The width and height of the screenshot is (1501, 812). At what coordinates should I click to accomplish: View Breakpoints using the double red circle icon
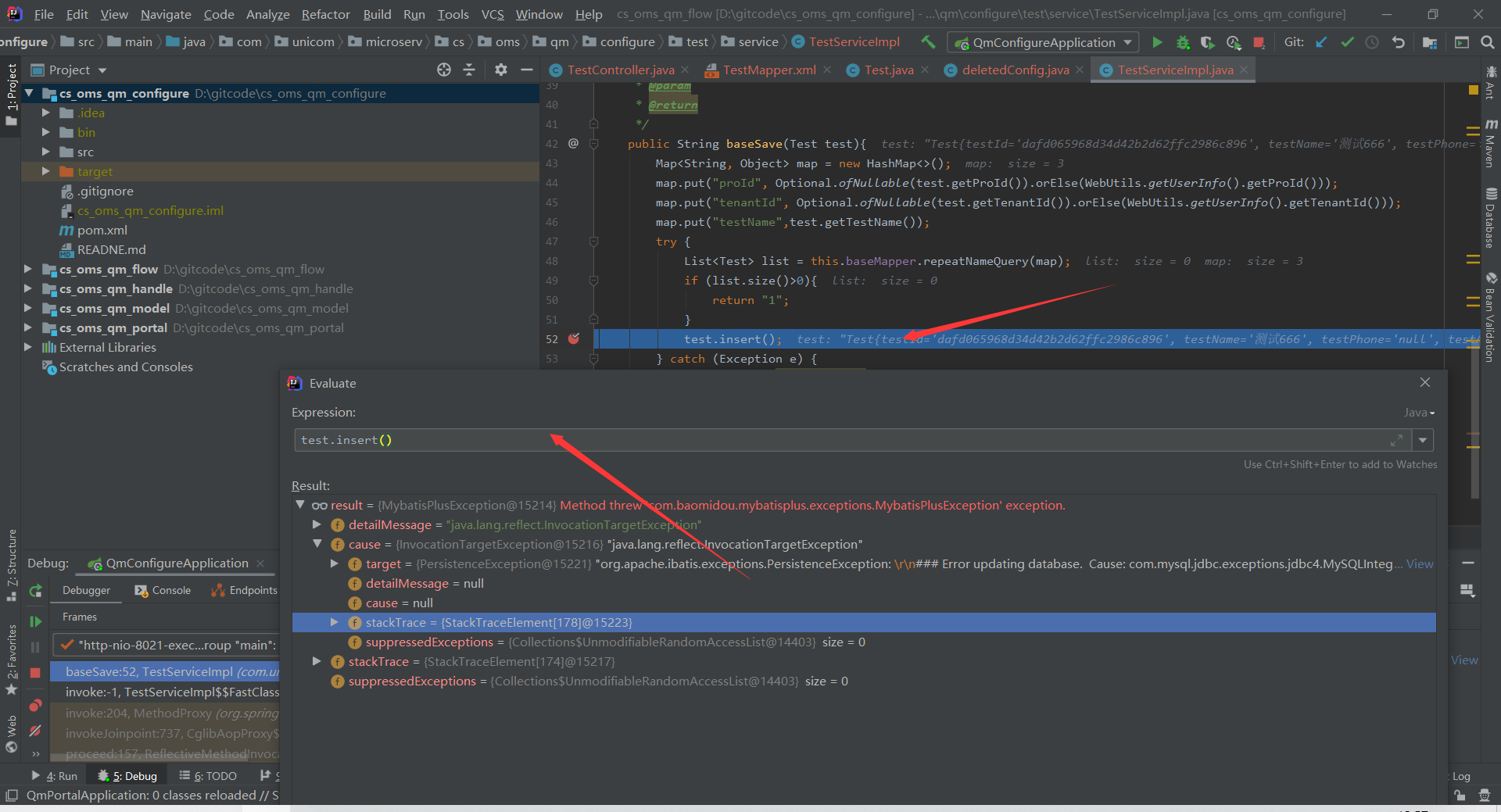(35, 705)
